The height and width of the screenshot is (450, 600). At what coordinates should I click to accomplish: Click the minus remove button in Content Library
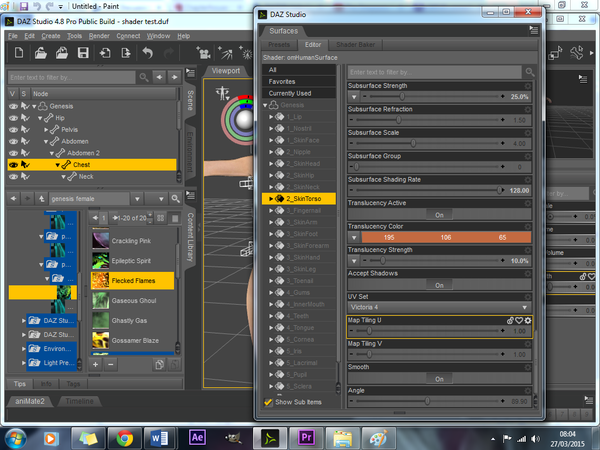(111, 365)
